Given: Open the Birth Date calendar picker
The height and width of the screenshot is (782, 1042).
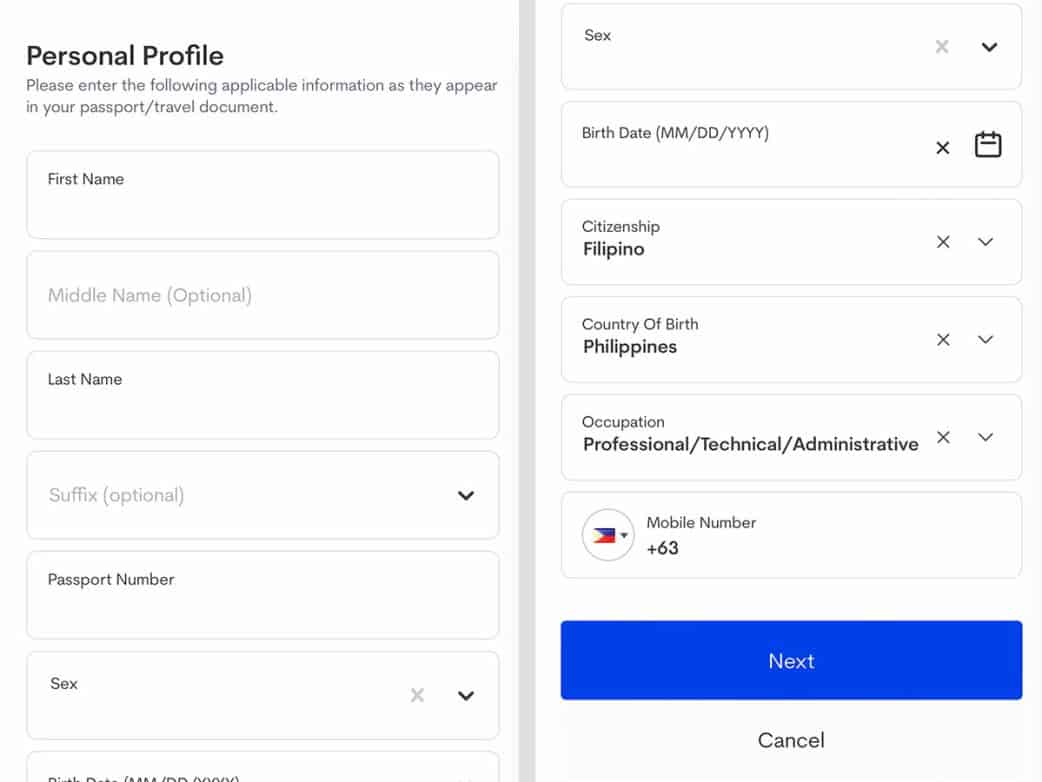Looking at the screenshot, I should click(x=987, y=145).
